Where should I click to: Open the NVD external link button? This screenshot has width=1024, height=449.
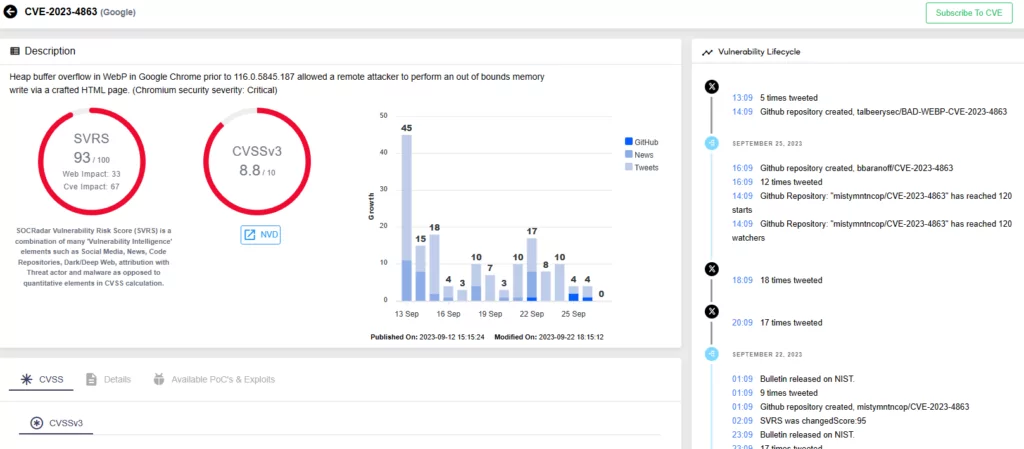click(x=261, y=234)
